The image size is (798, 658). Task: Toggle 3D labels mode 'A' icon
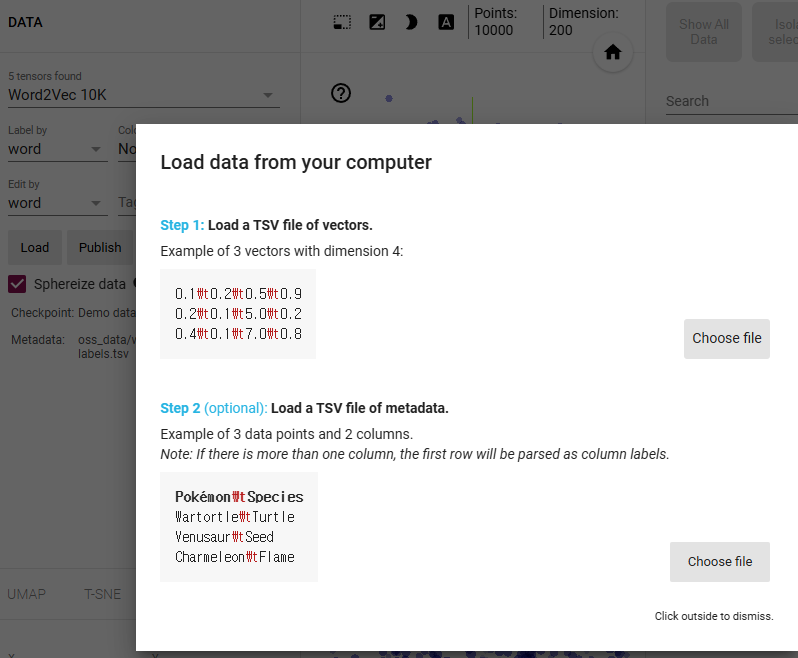tap(446, 22)
